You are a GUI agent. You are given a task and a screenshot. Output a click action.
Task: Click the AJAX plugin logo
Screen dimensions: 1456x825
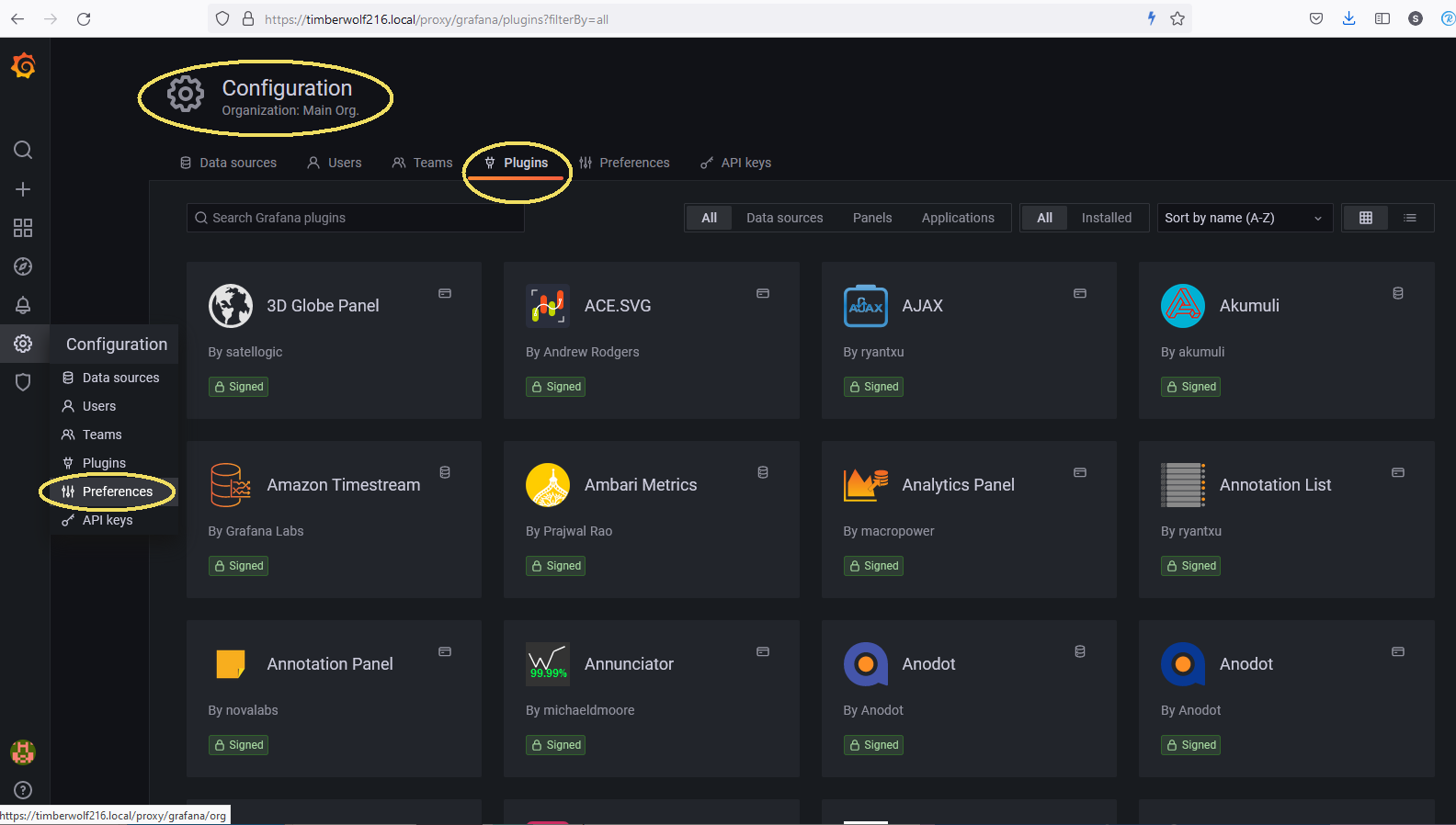(x=866, y=306)
